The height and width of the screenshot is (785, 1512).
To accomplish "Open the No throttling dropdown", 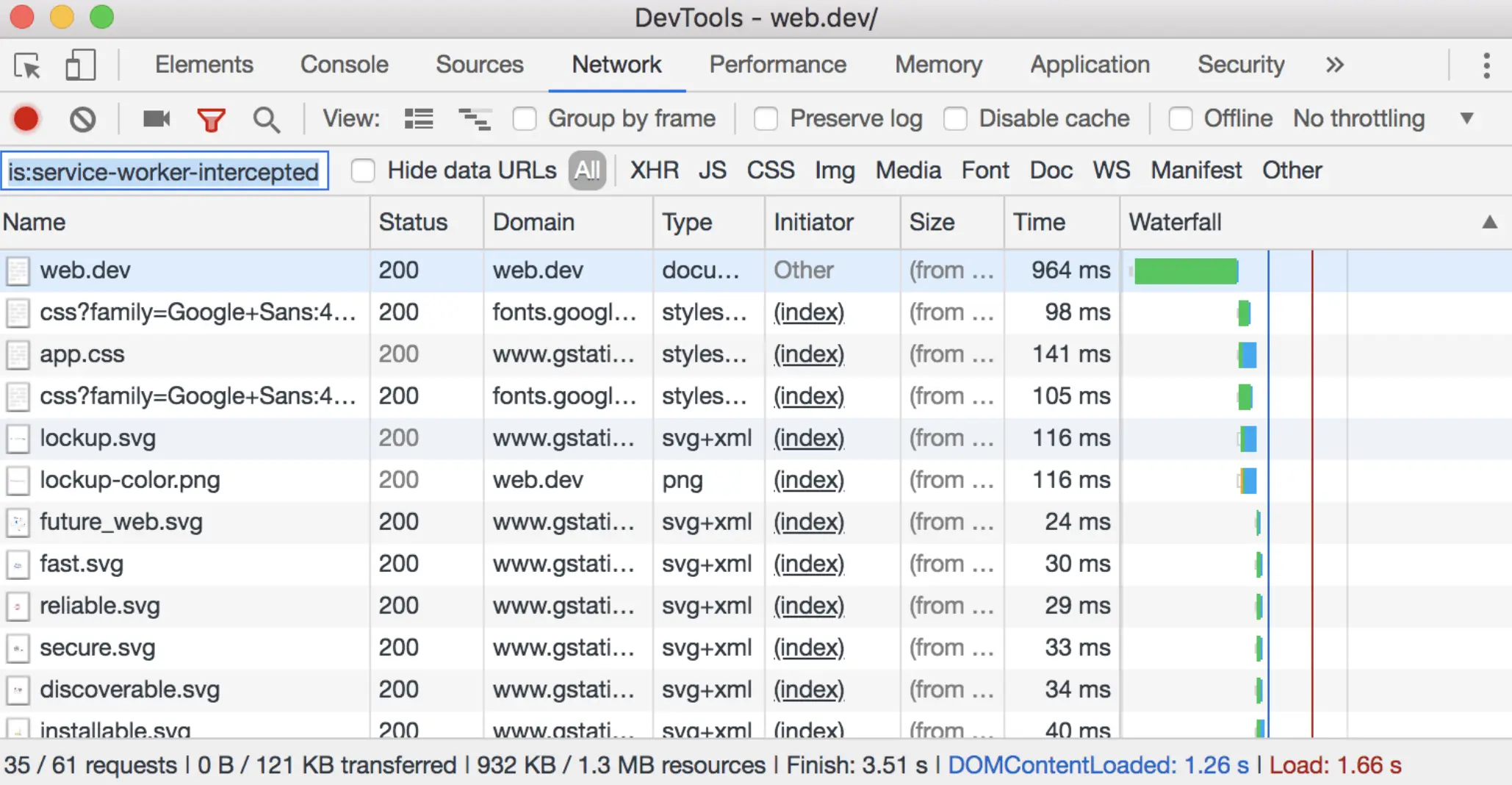I will 1384,118.
